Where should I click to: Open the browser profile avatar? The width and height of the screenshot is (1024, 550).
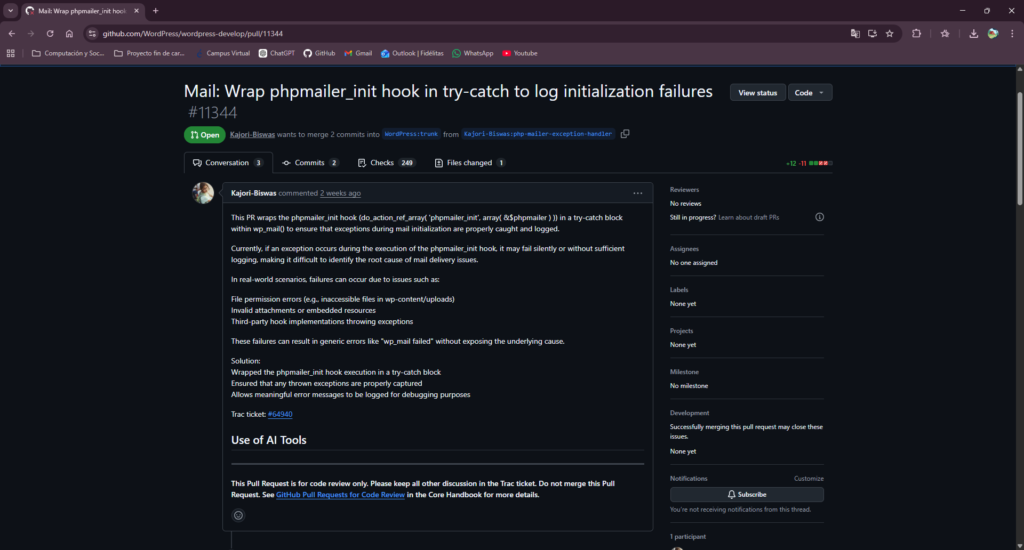tap(993, 33)
